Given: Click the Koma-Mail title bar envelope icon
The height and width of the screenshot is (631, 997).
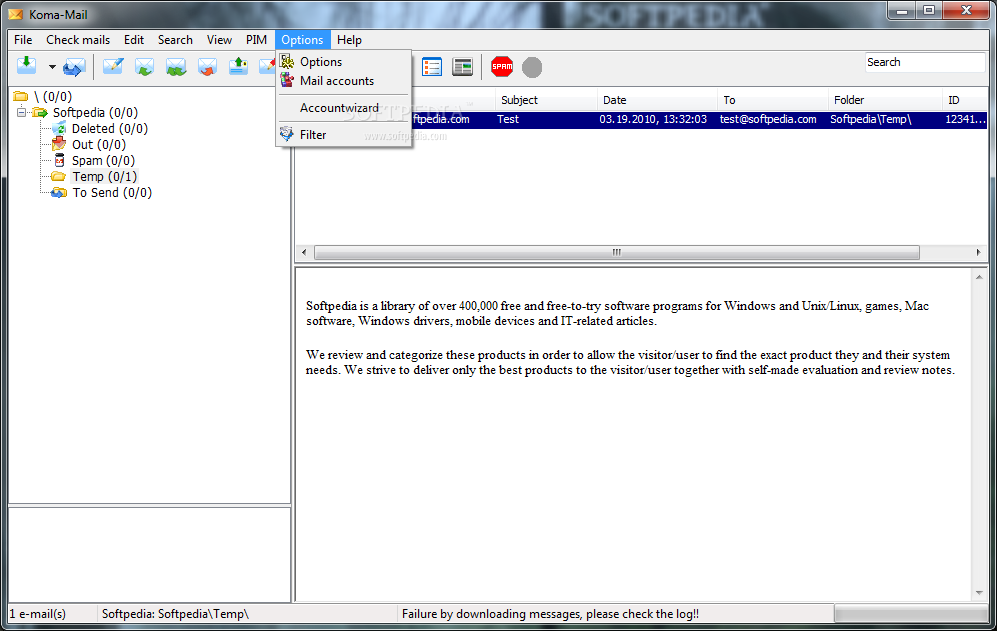Looking at the screenshot, I should pos(15,14).
